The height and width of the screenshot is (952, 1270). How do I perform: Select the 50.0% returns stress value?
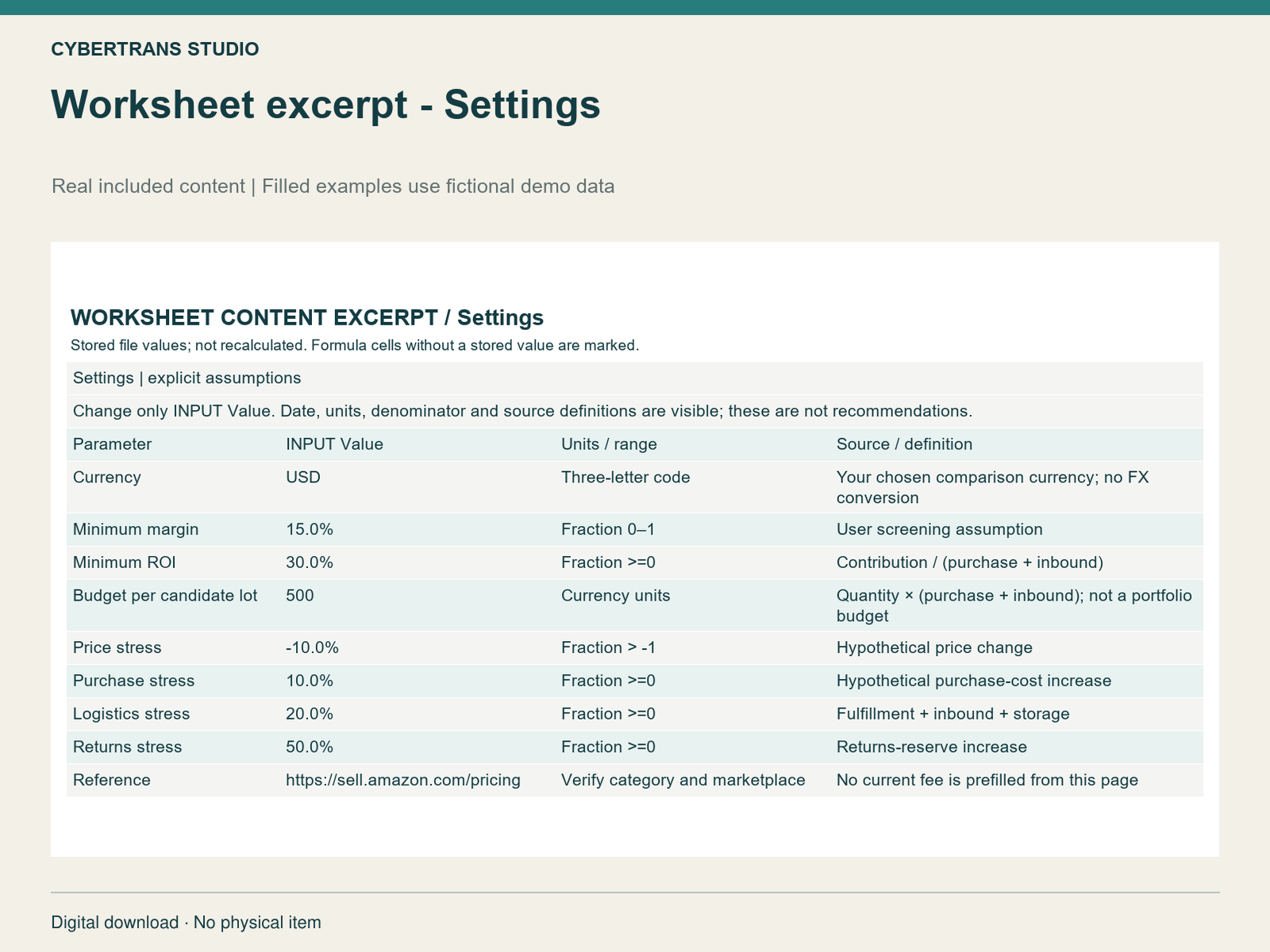310,747
